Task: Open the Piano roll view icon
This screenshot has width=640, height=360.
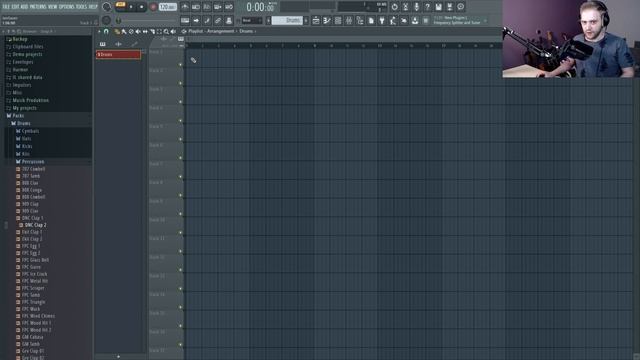Action: [x=327, y=20]
